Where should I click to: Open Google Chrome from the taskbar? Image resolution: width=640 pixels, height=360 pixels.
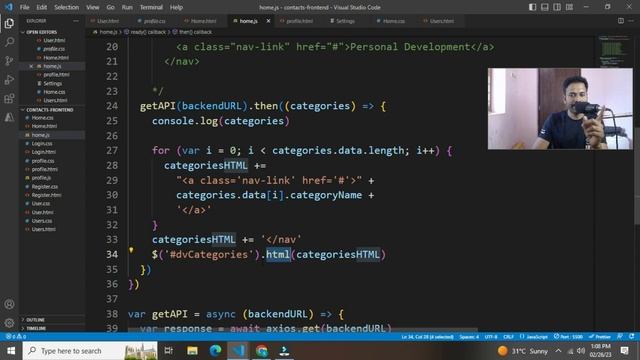(x=262, y=351)
